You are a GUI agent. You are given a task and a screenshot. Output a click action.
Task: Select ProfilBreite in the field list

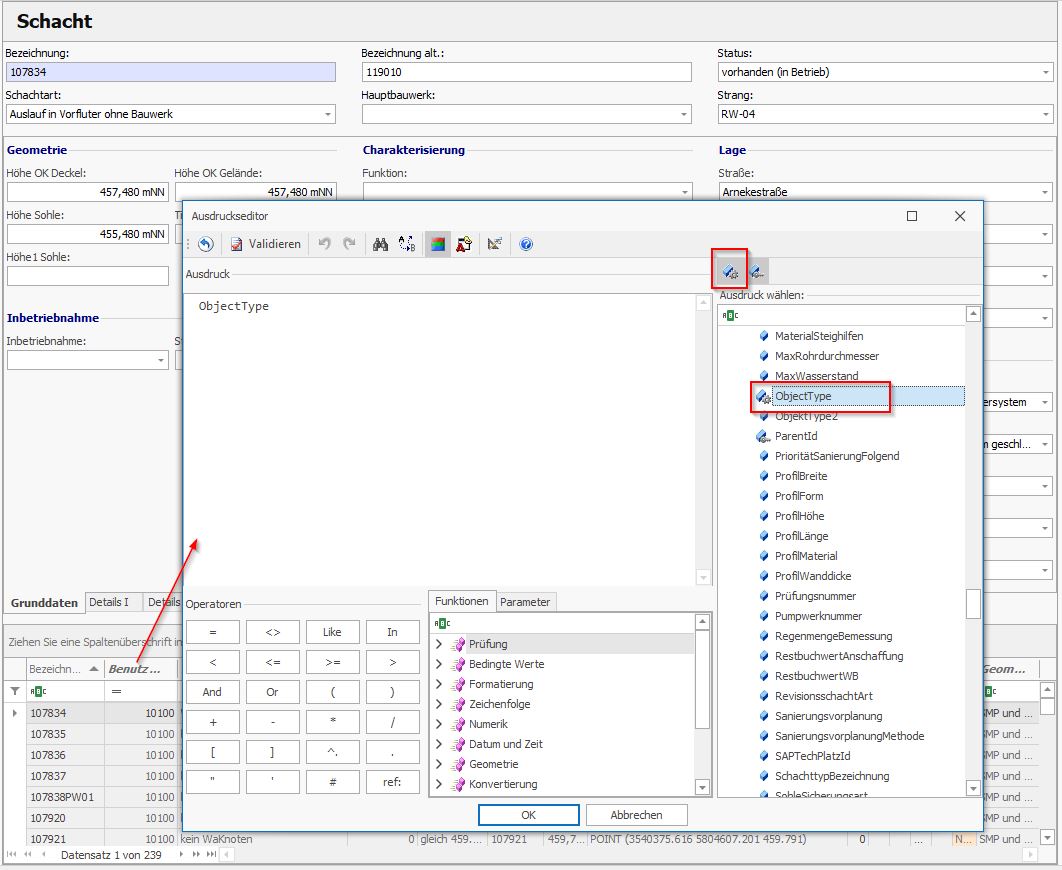click(800, 476)
